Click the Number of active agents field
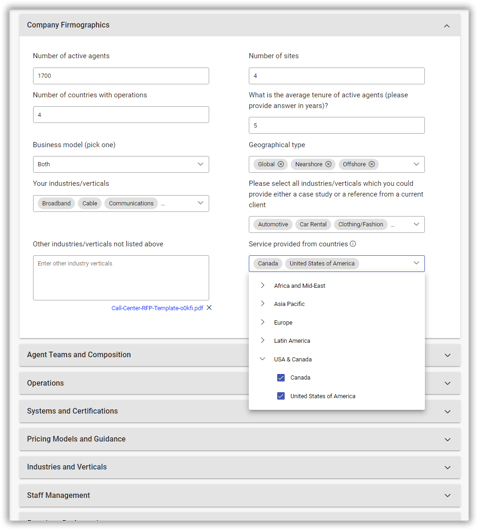The height and width of the screenshot is (530, 478). point(121,76)
